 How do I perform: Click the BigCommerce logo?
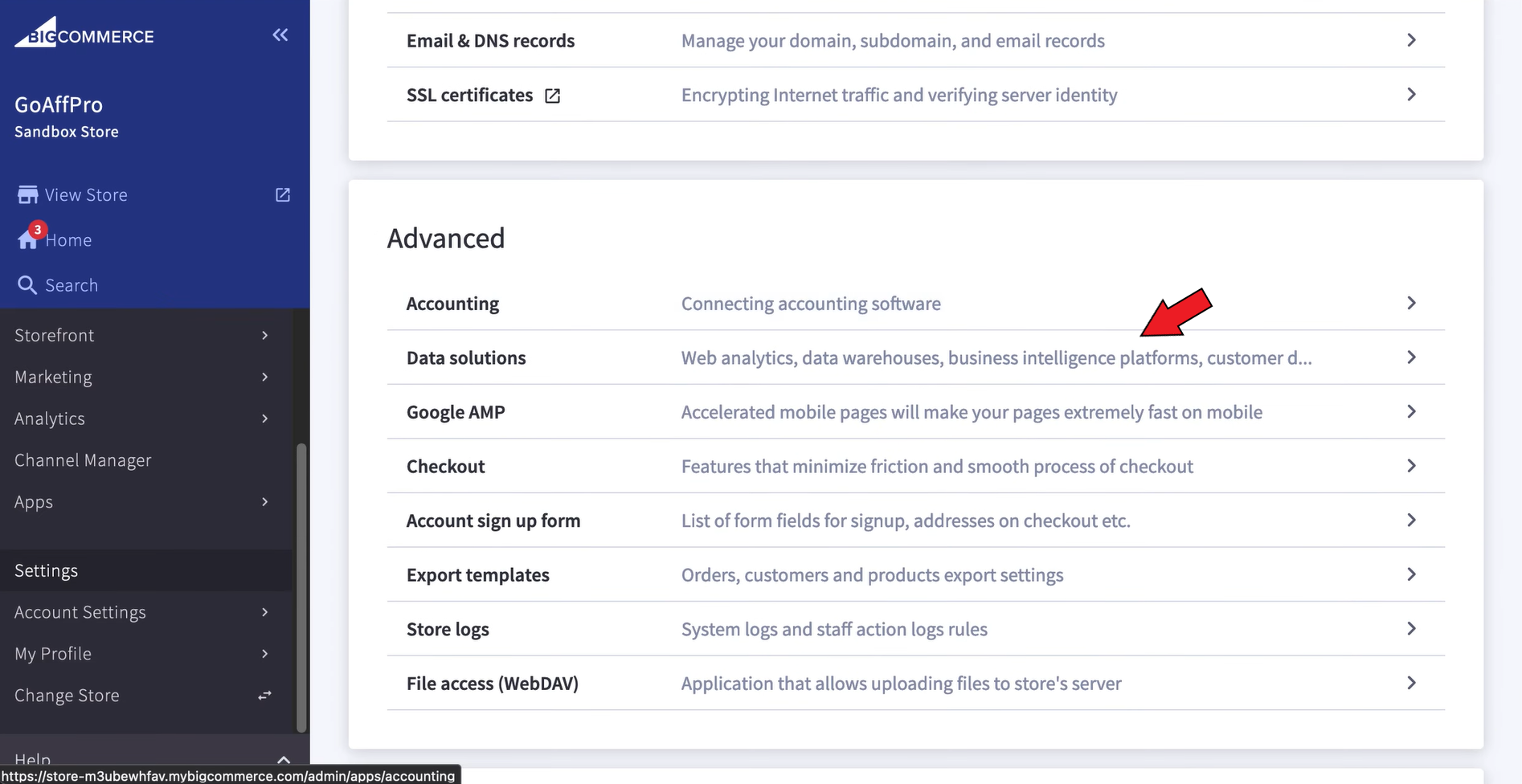84,35
